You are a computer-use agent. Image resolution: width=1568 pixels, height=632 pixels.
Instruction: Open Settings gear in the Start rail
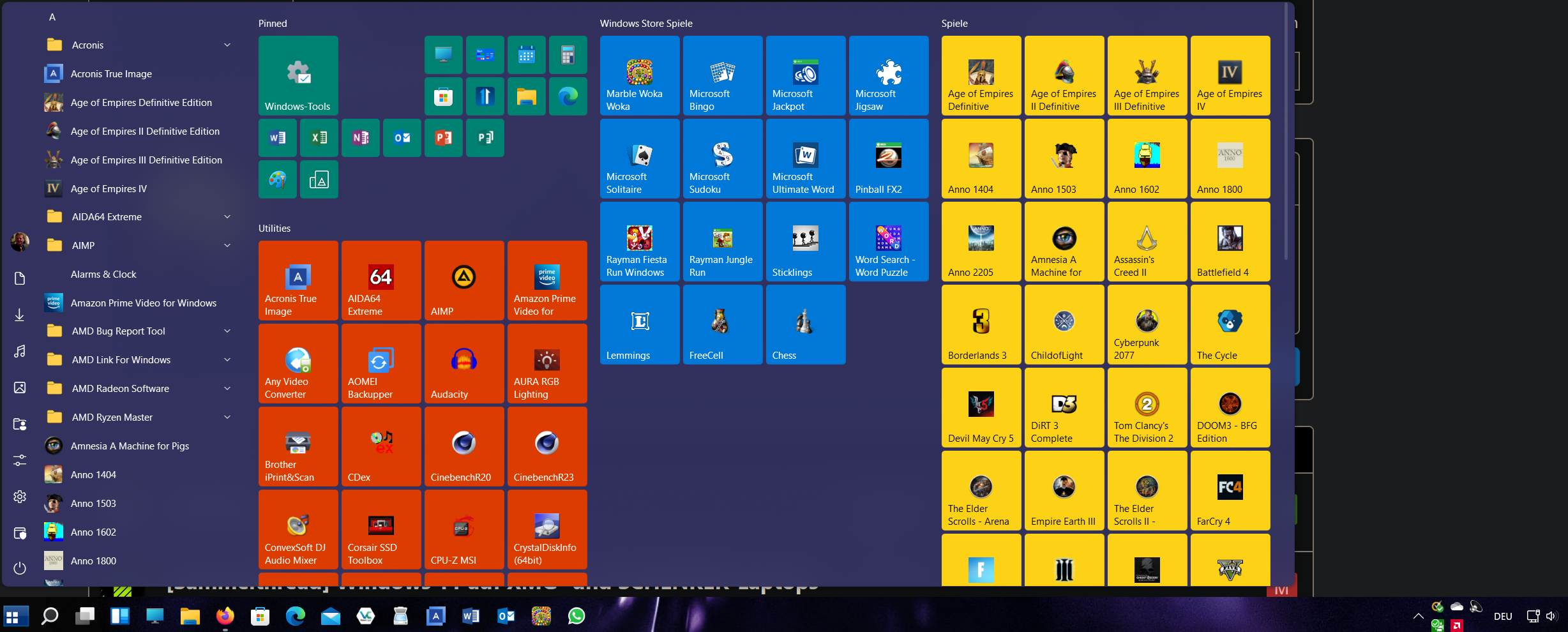(20, 496)
